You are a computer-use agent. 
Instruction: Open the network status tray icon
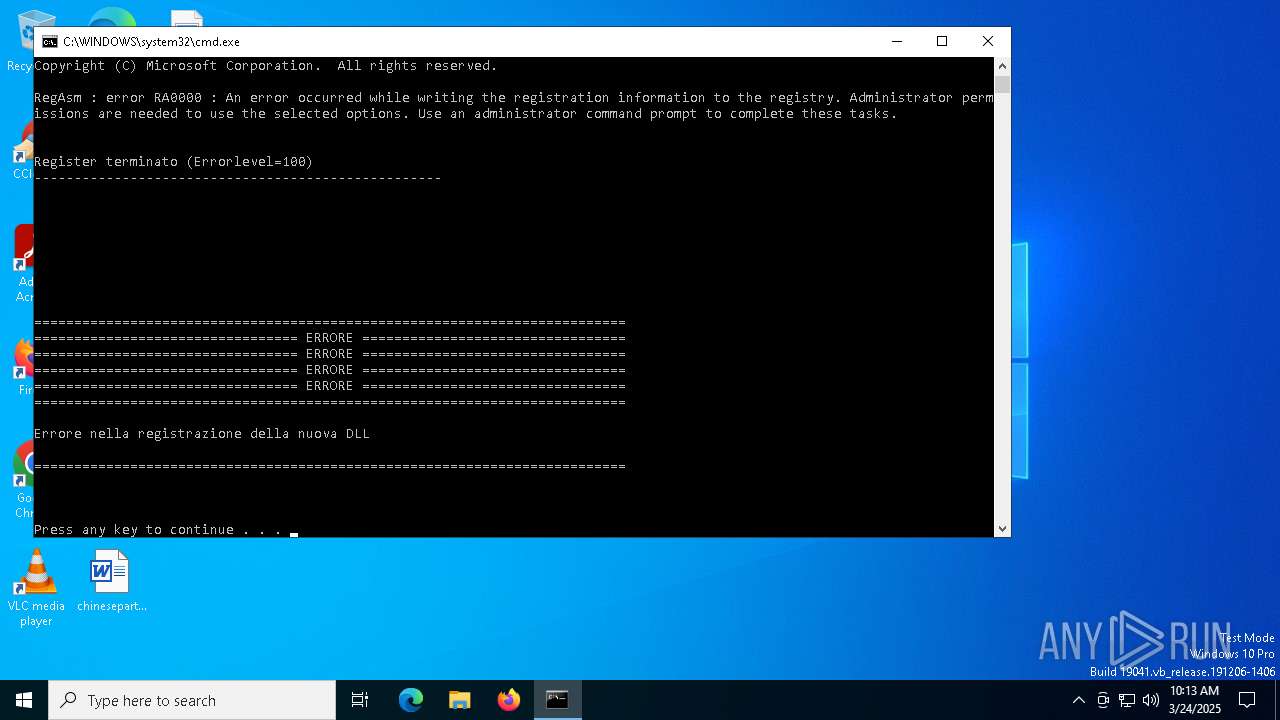[1127, 700]
